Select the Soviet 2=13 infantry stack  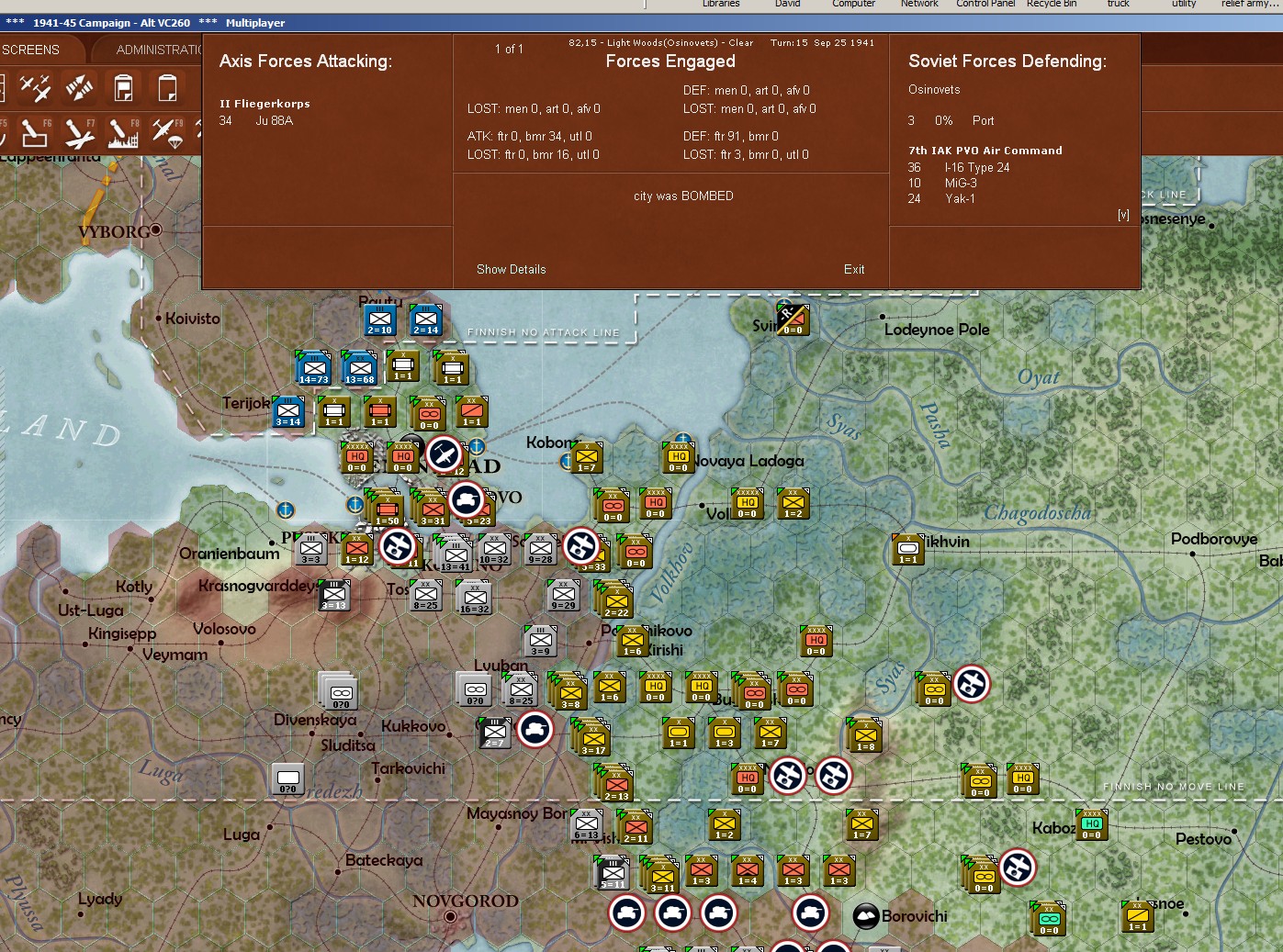(x=615, y=782)
